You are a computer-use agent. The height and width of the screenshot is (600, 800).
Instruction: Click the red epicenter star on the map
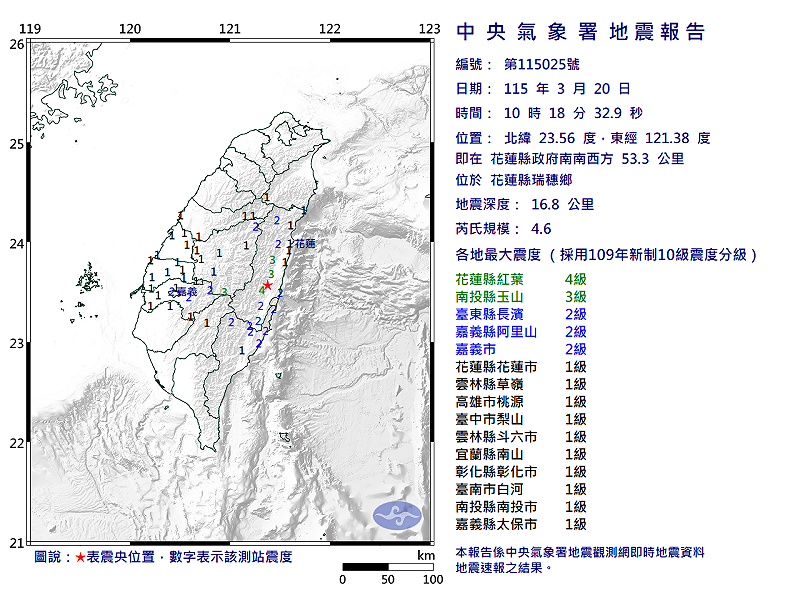[267, 285]
